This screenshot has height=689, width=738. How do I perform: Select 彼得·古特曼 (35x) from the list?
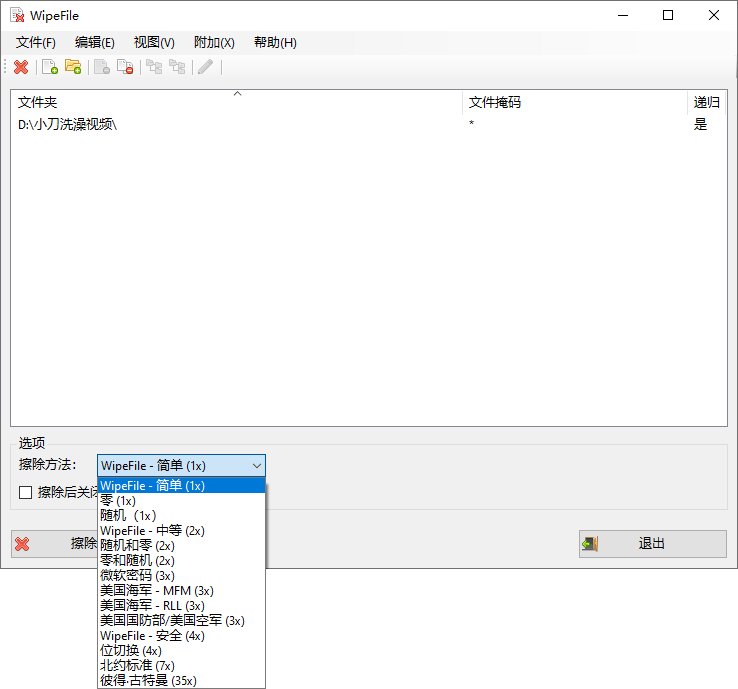tap(148, 680)
